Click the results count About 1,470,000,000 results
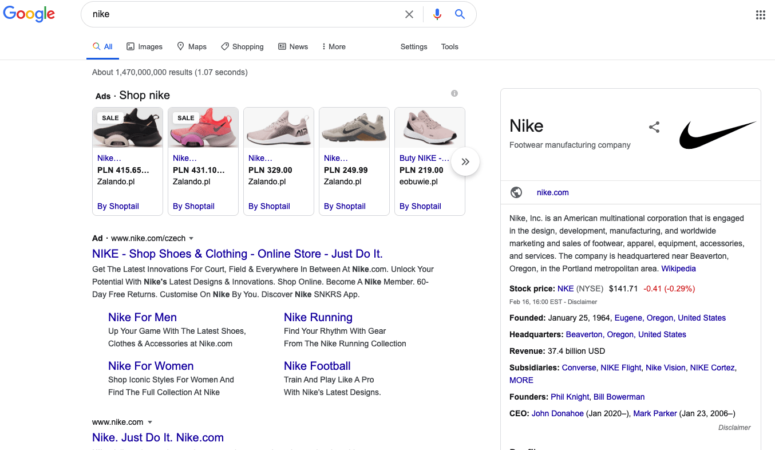775x450 pixels. pyautogui.click(x=170, y=72)
